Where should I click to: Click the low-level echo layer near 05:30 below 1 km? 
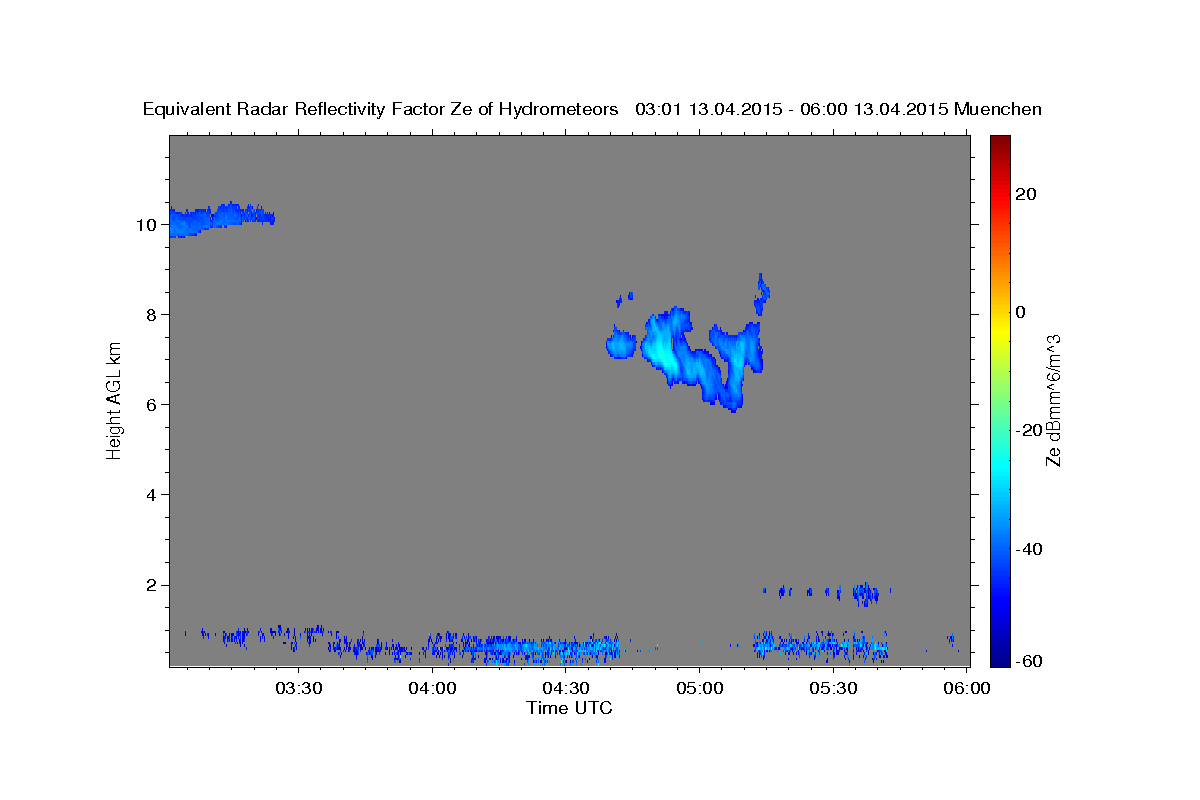[x=820, y=645]
